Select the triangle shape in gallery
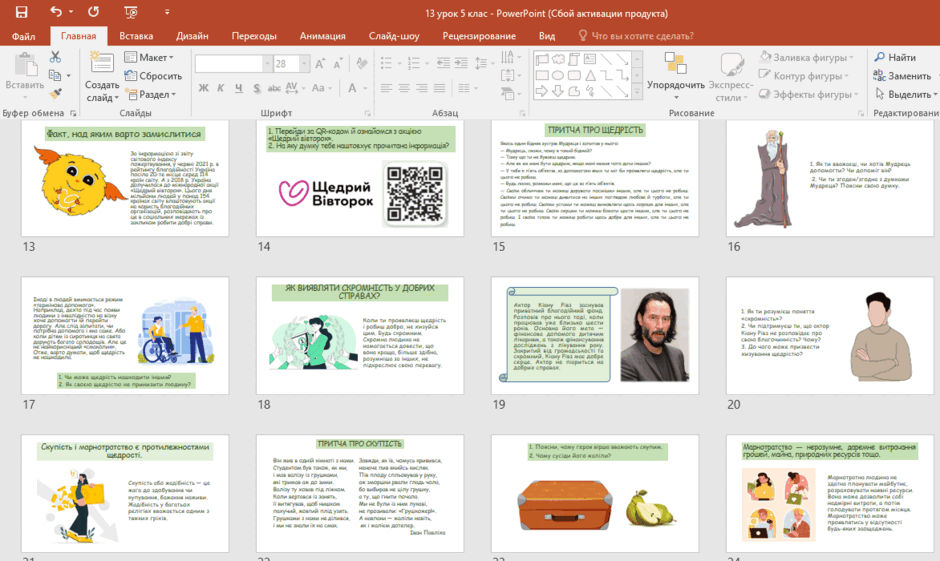Image resolution: width=940 pixels, height=561 pixels. 590,76
